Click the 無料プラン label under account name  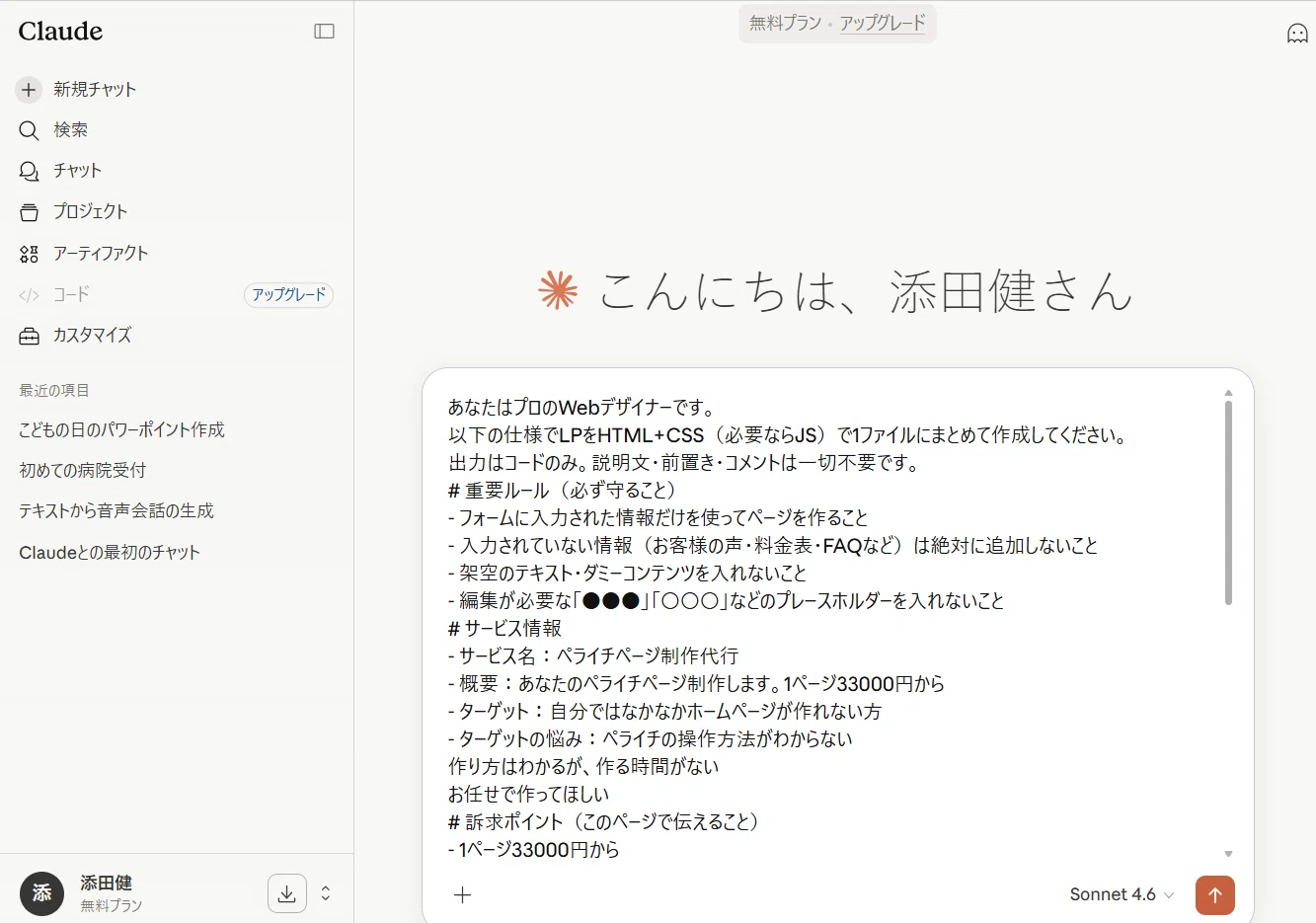(111, 906)
